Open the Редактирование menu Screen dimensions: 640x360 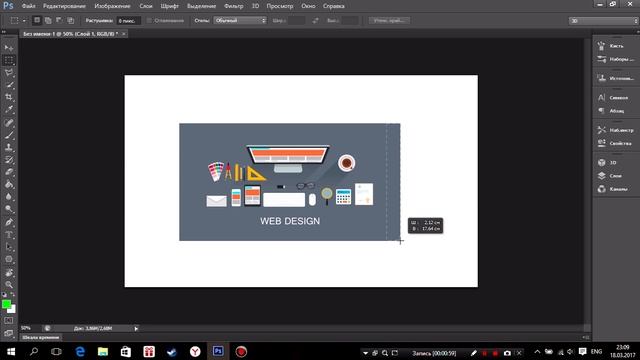pyautogui.click(x=64, y=6)
